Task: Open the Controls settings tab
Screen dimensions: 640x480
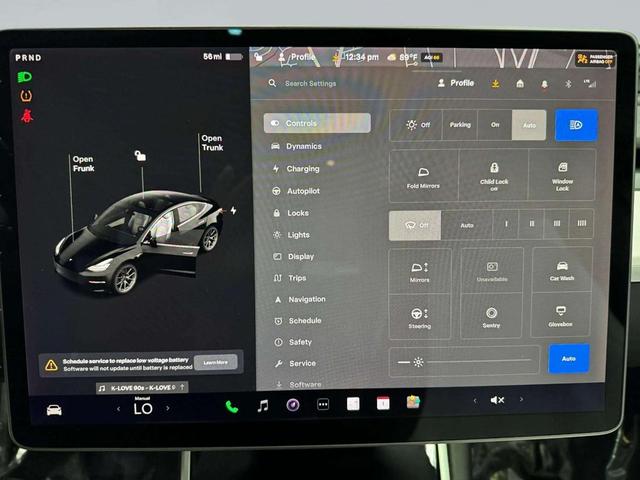Action: click(x=317, y=123)
